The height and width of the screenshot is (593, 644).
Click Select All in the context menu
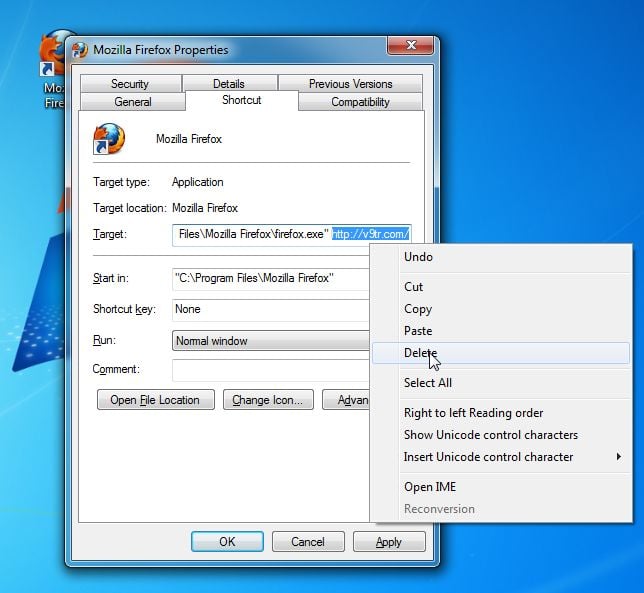point(501,383)
